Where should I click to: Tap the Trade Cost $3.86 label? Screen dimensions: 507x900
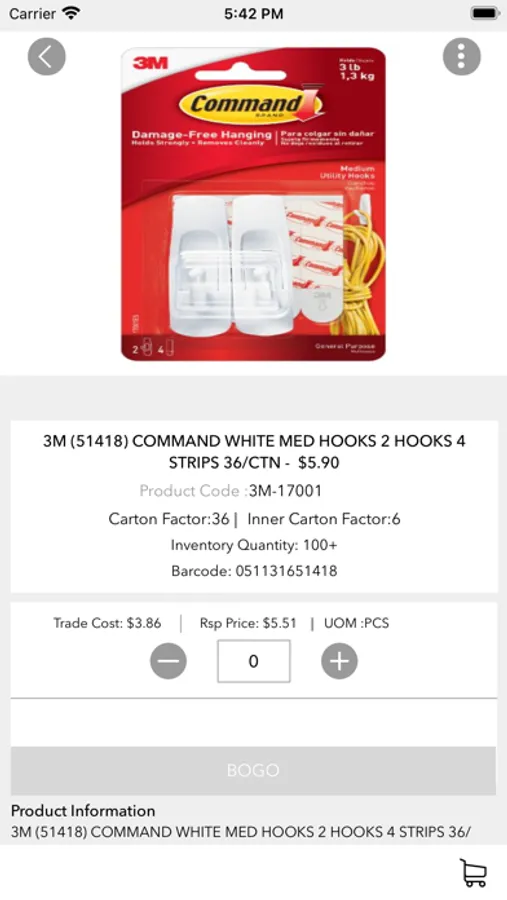point(107,623)
